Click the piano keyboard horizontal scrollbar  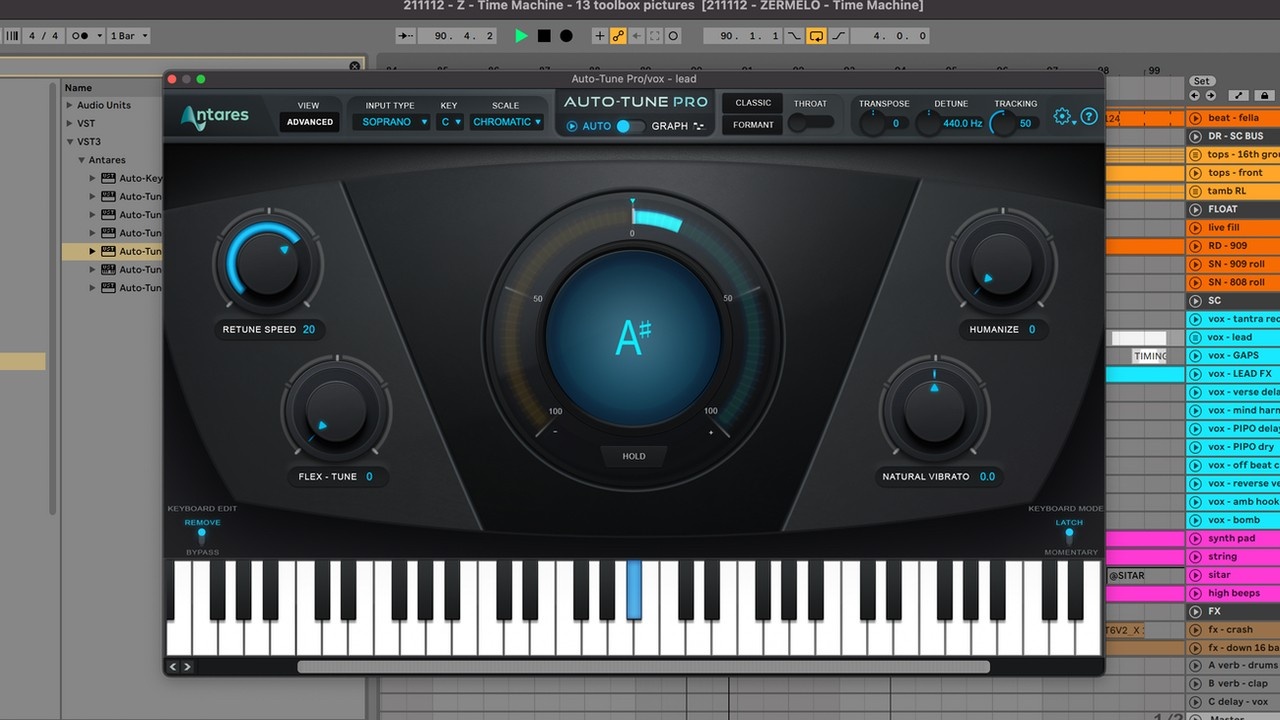click(643, 667)
